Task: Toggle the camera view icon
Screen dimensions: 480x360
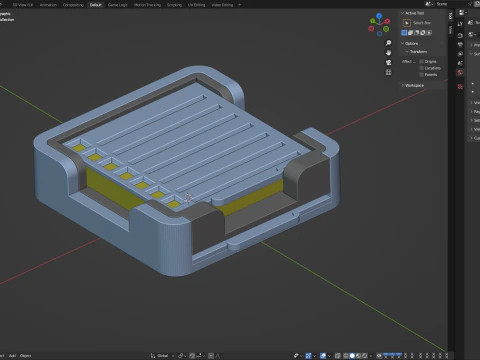Action: click(388, 62)
